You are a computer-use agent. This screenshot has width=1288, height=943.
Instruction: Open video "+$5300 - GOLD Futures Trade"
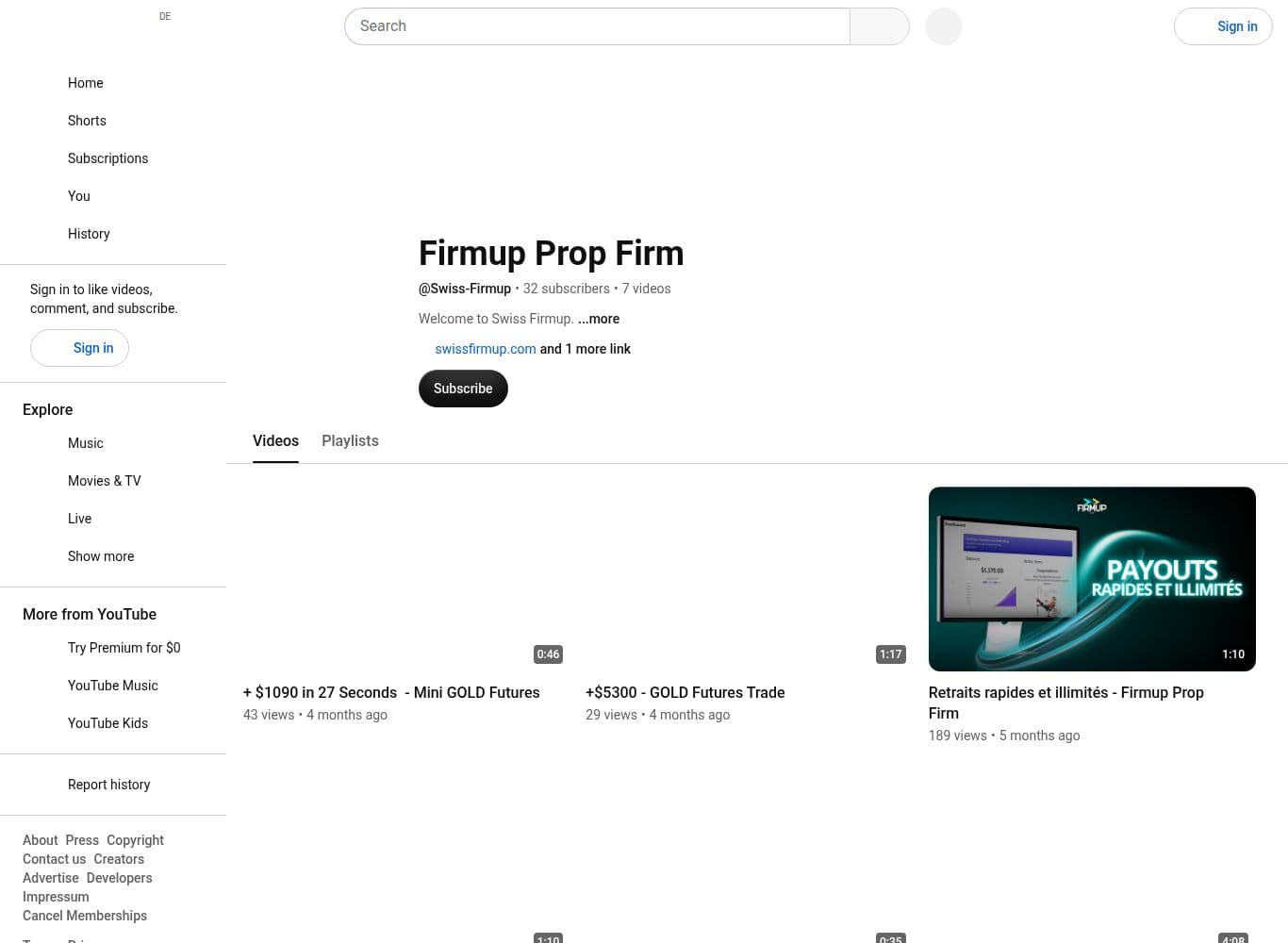(x=685, y=692)
